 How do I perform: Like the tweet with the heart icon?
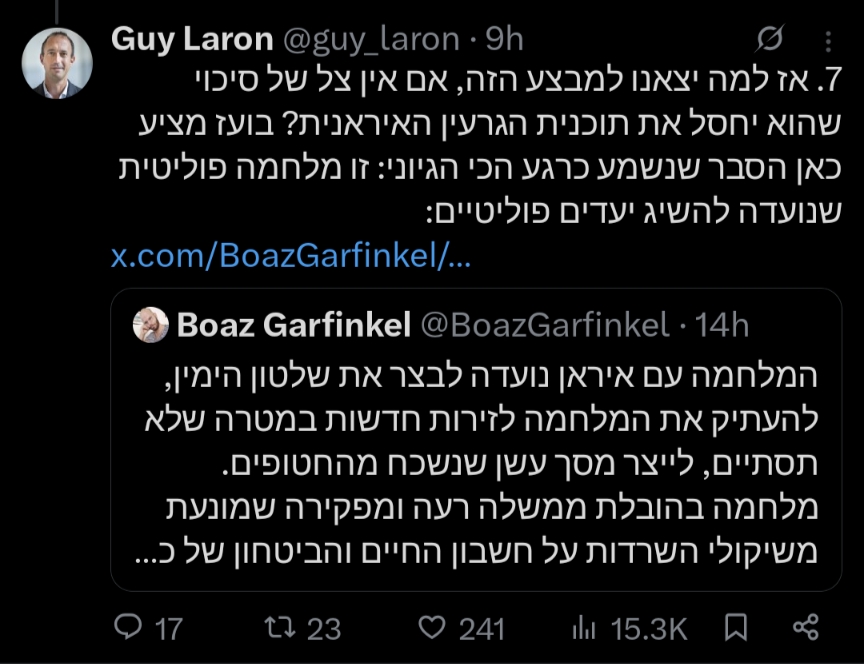point(431,627)
